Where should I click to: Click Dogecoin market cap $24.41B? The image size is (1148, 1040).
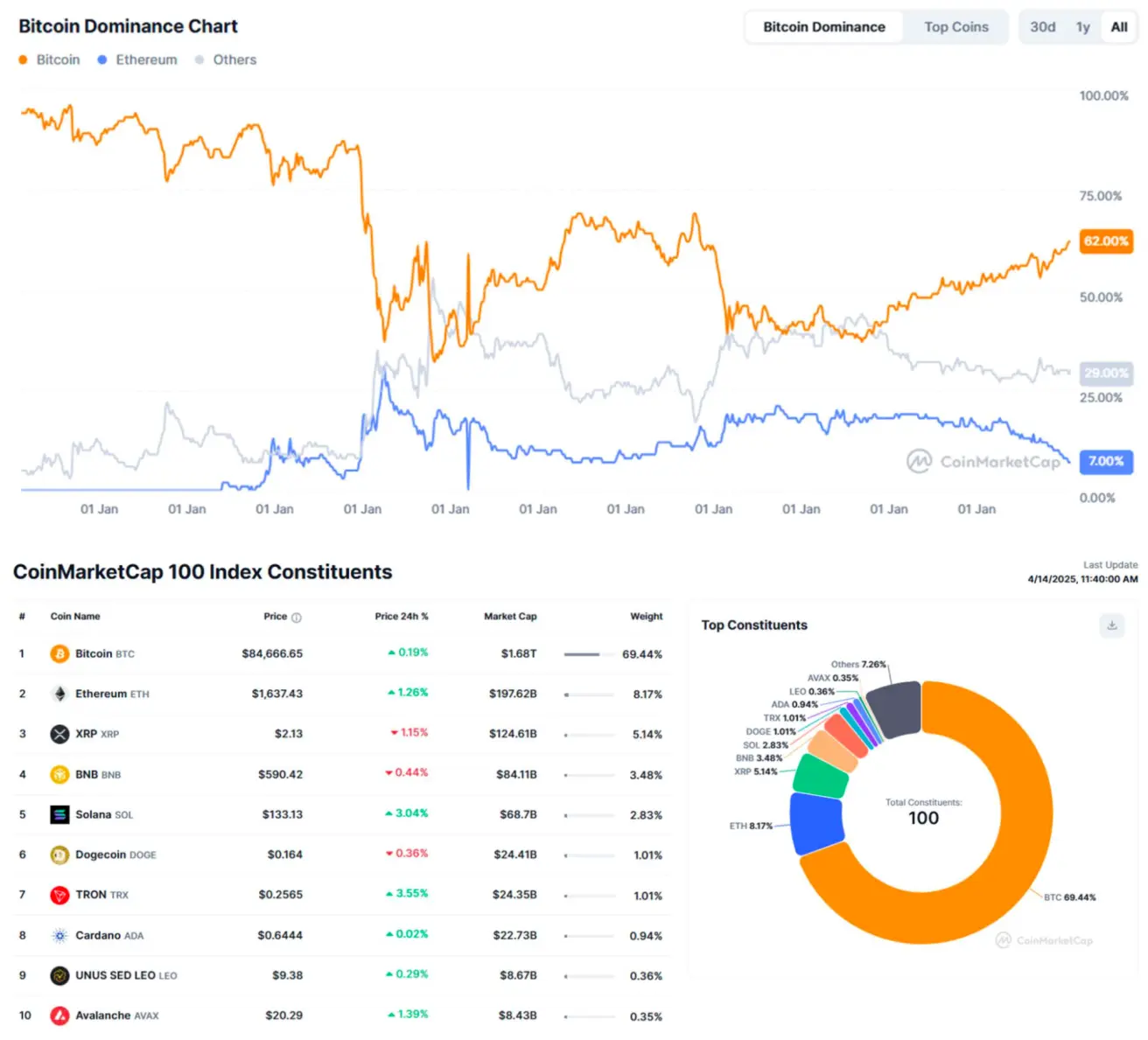514,855
